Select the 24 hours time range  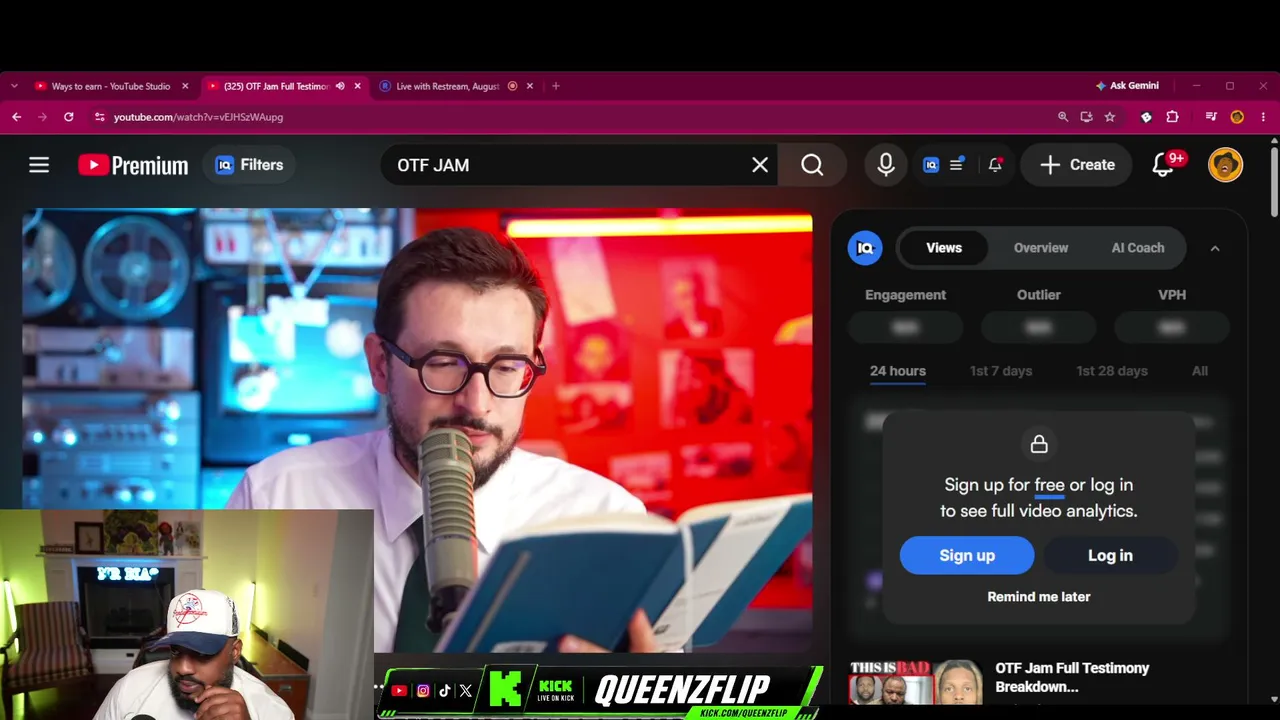898,371
